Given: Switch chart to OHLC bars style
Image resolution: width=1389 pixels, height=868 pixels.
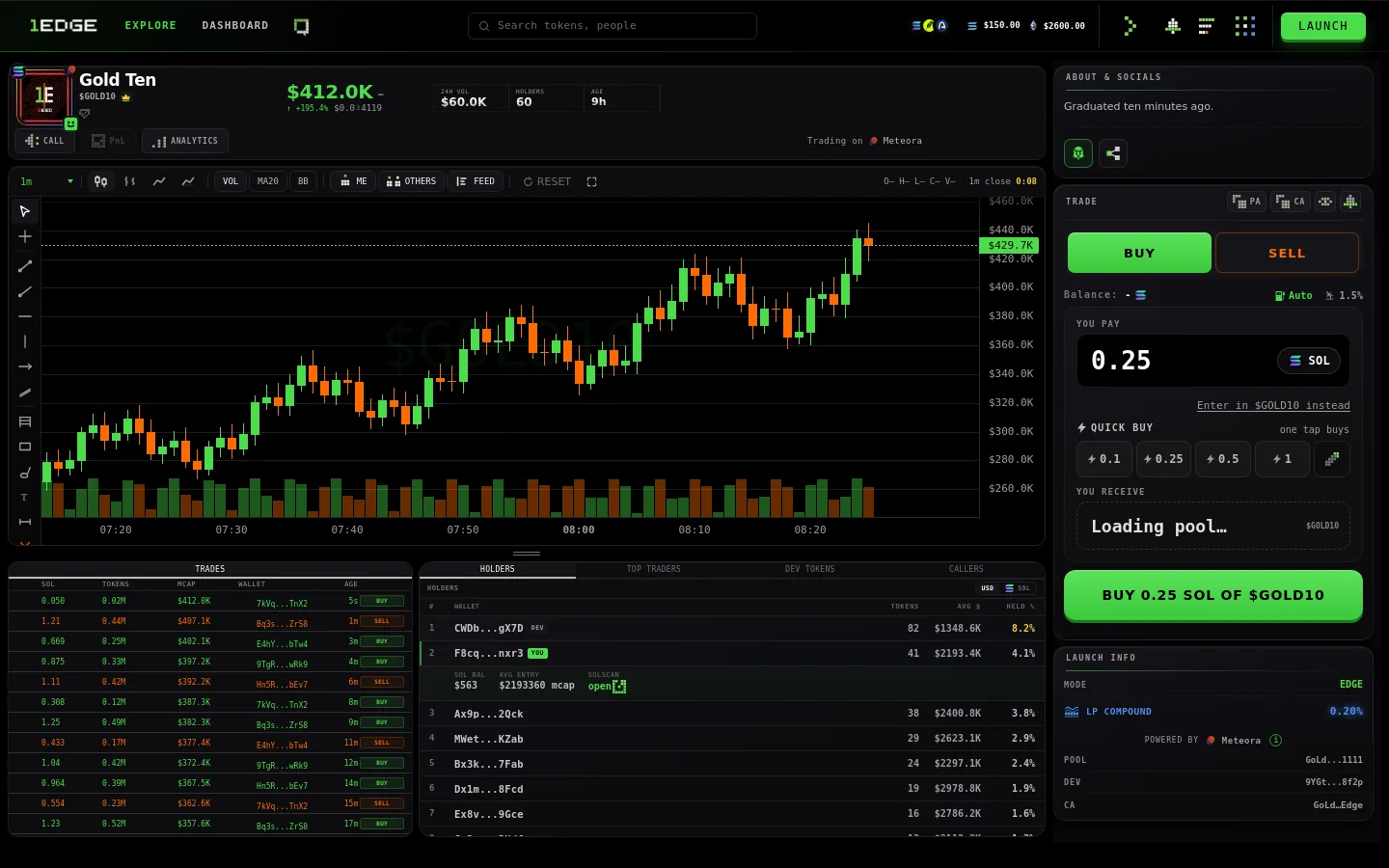Looking at the screenshot, I should [130, 181].
